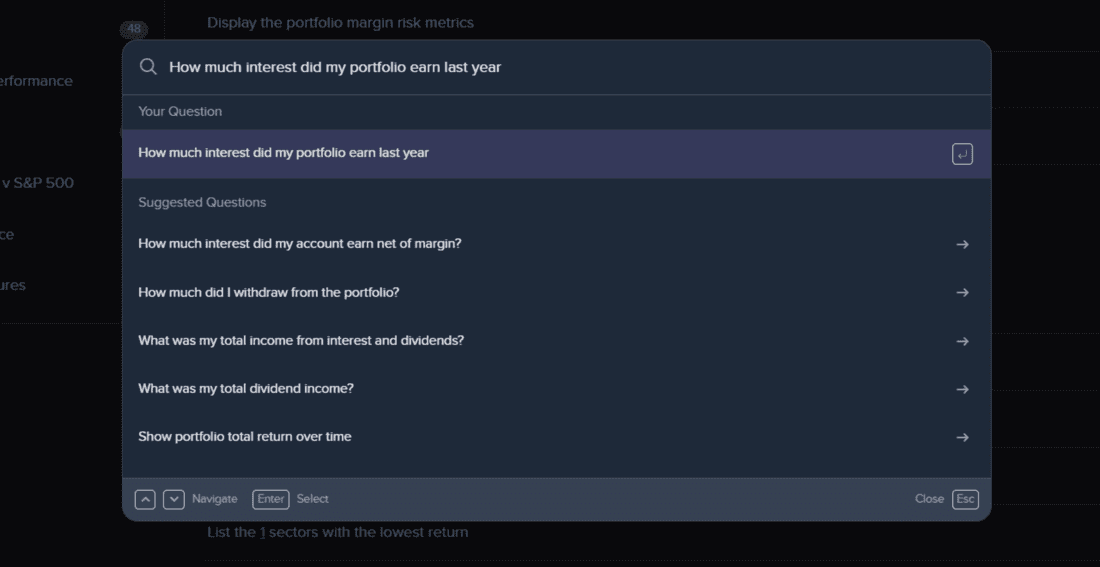Select 'How much interest did my portfolio earn last year'
The height and width of the screenshot is (567, 1100).
coord(284,153)
